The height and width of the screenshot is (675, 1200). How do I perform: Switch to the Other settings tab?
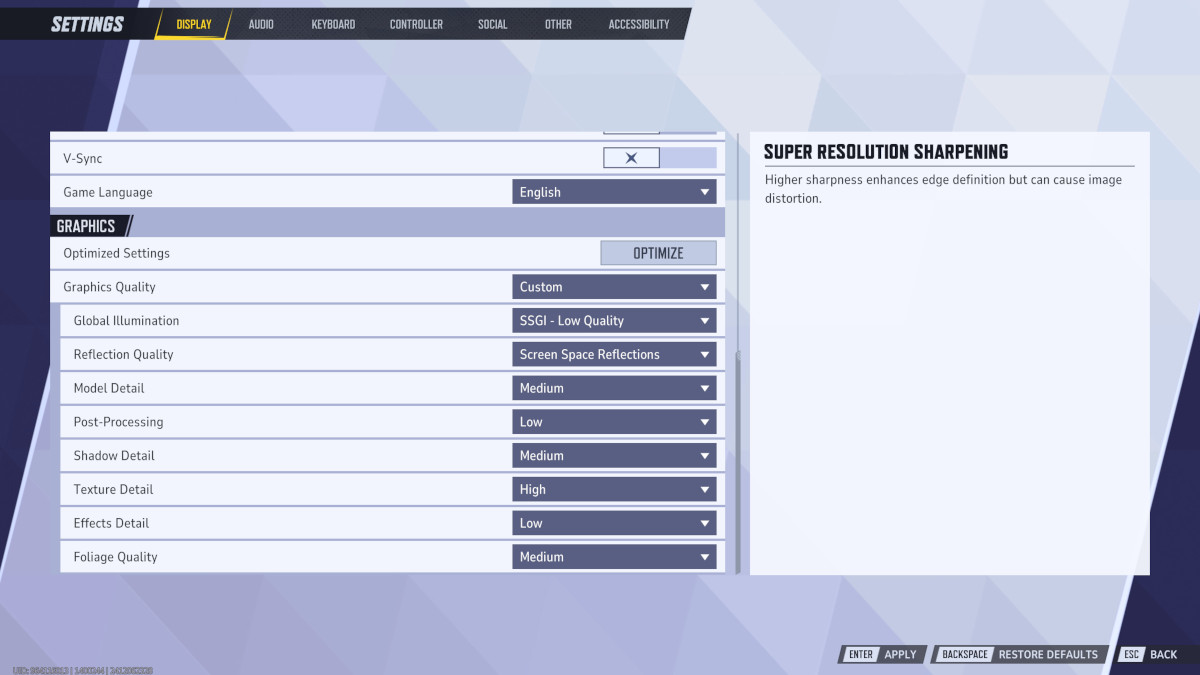point(558,24)
